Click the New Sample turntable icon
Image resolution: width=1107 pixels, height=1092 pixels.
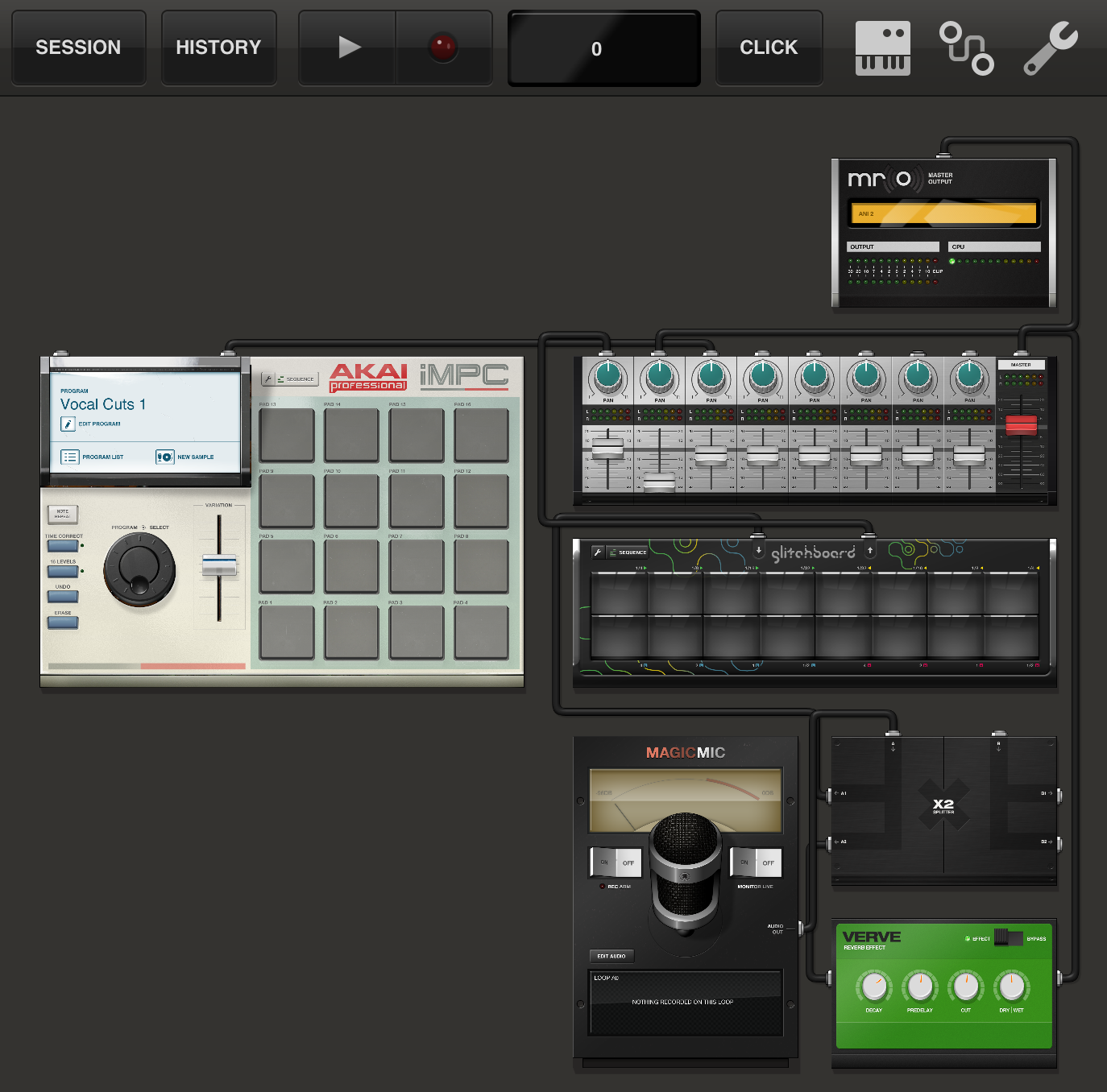[165, 457]
